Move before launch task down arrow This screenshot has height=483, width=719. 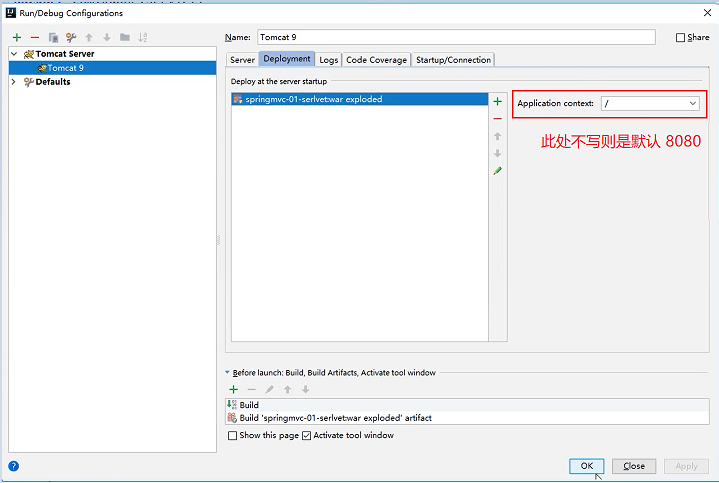tap(305, 389)
